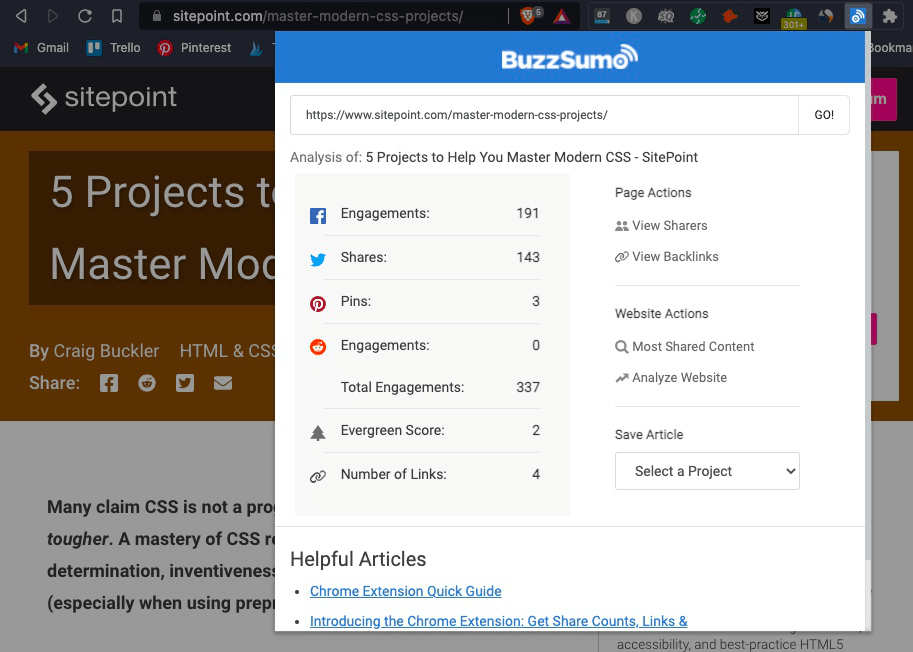Toggle the BuzzSumo extension toolbar icon
The width and height of the screenshot is (913, 652).
858,16
